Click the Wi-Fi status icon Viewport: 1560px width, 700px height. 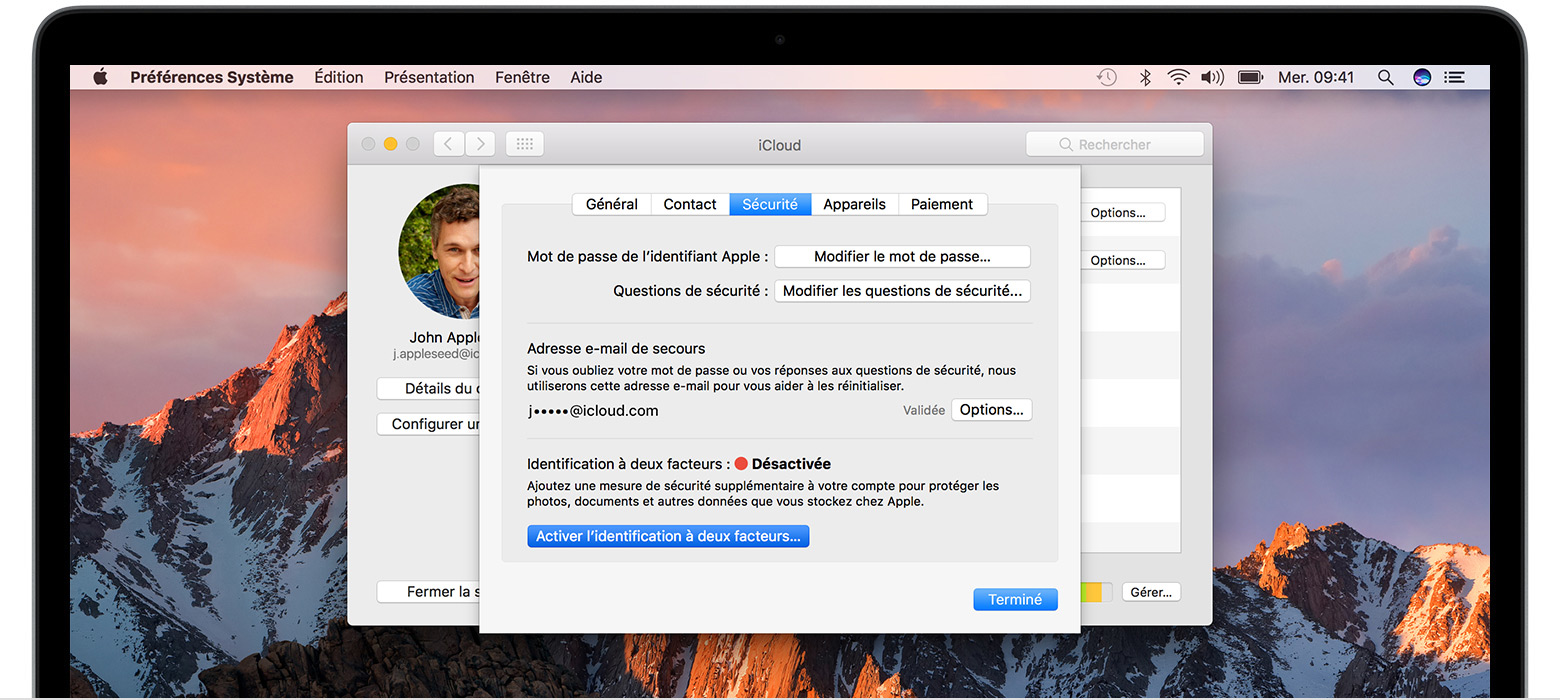[x=1178, y=77]
